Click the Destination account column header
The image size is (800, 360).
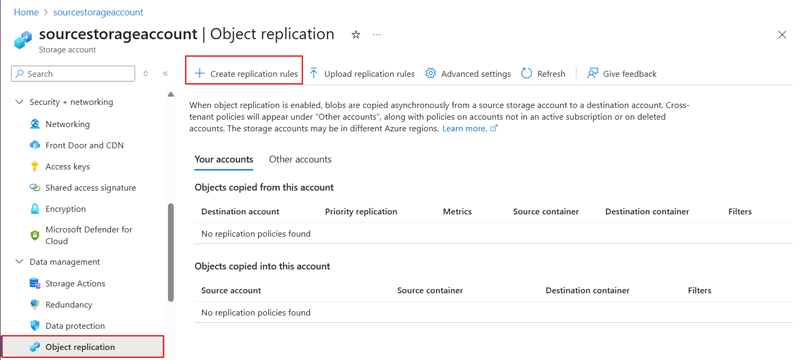click(x=240, y=211)
